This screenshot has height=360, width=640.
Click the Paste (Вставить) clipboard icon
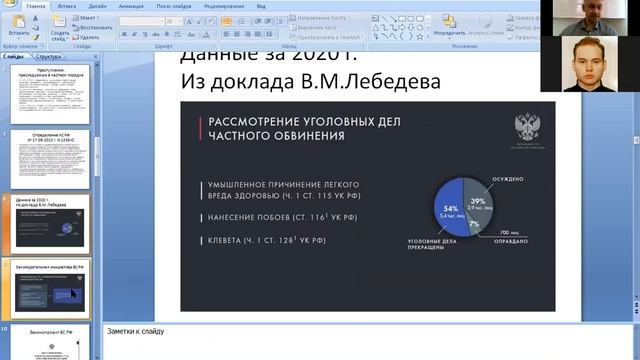tap(18, 21)
